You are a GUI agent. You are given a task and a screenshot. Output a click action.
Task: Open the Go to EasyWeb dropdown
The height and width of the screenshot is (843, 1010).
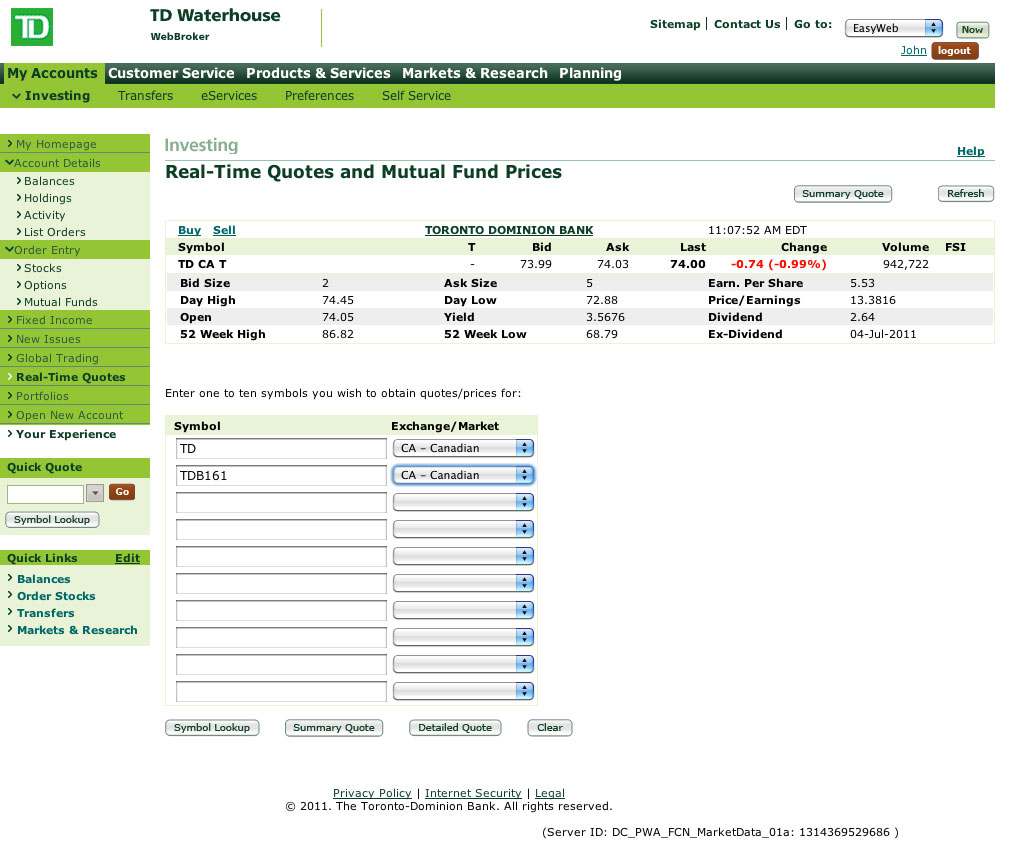894,28
